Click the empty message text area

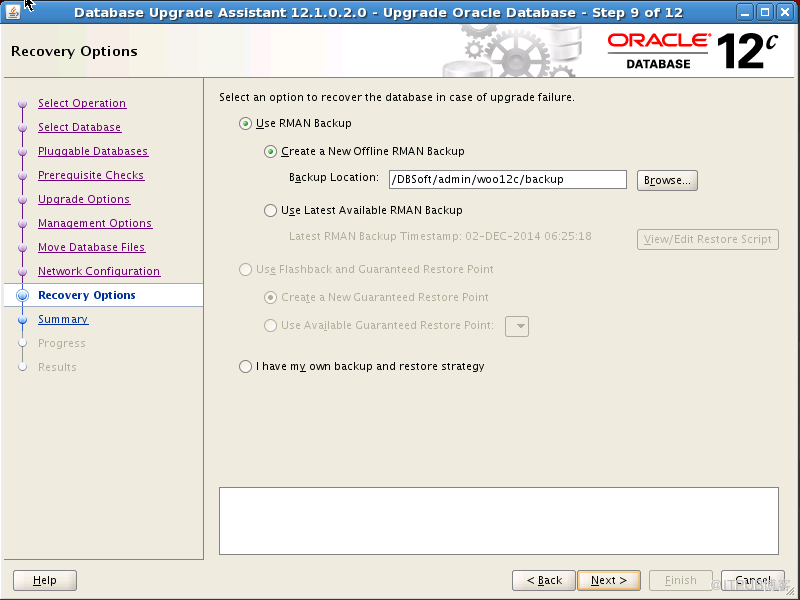click(499, 521)
